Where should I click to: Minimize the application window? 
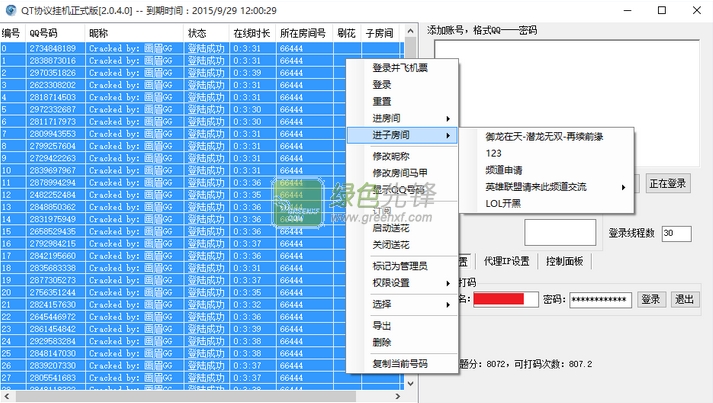[x=628, y=10]
